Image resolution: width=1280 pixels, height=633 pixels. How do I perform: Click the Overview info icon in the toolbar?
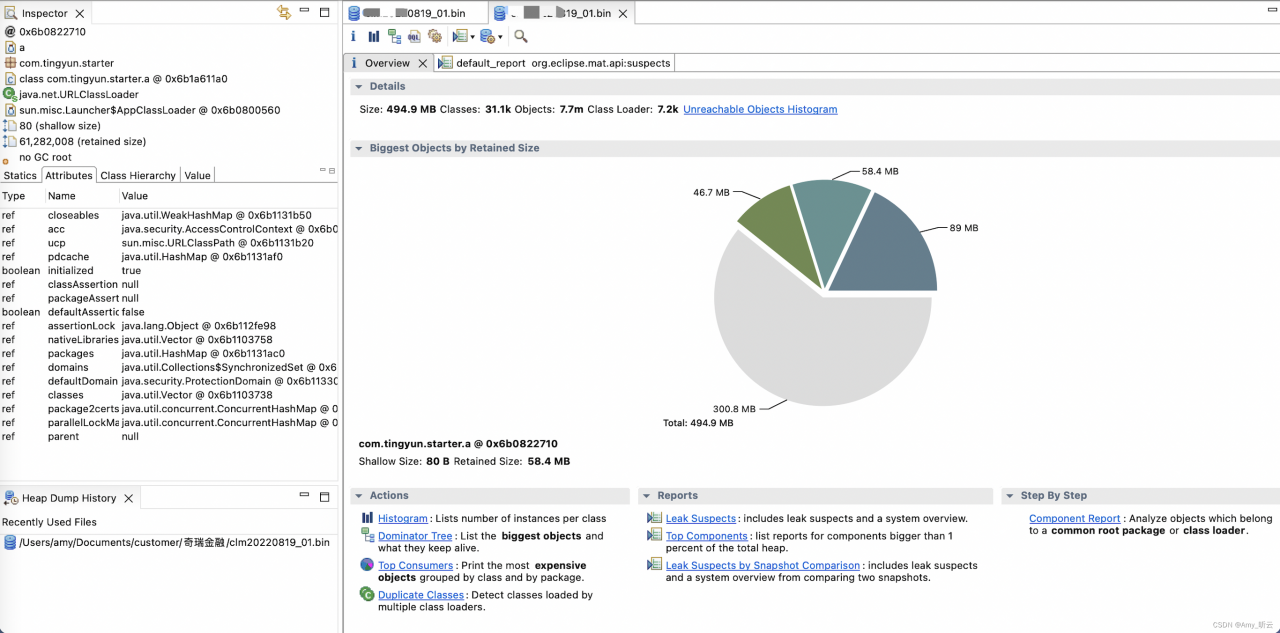(353, 36)
